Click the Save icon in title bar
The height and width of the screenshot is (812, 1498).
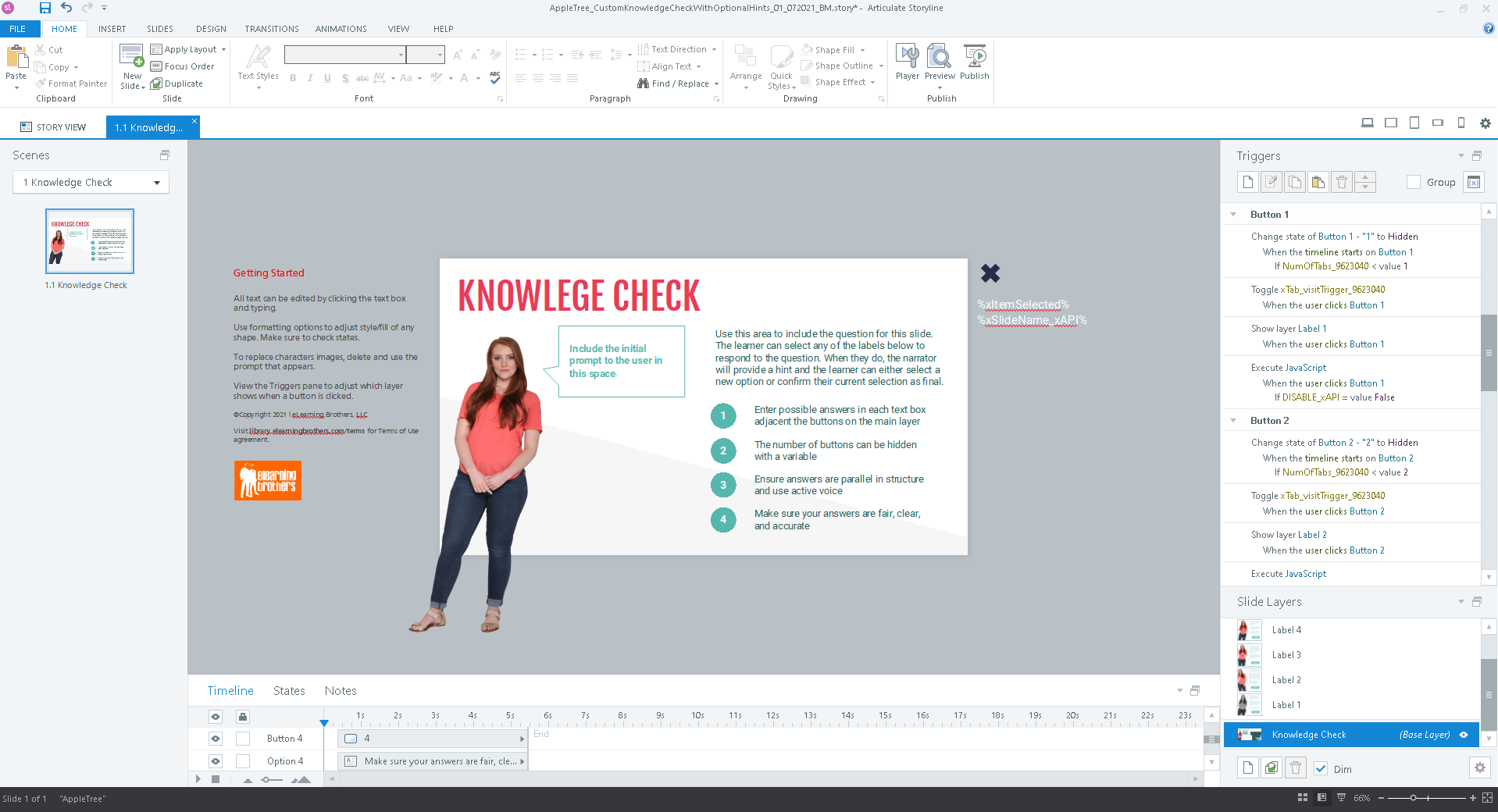[45, 8]
